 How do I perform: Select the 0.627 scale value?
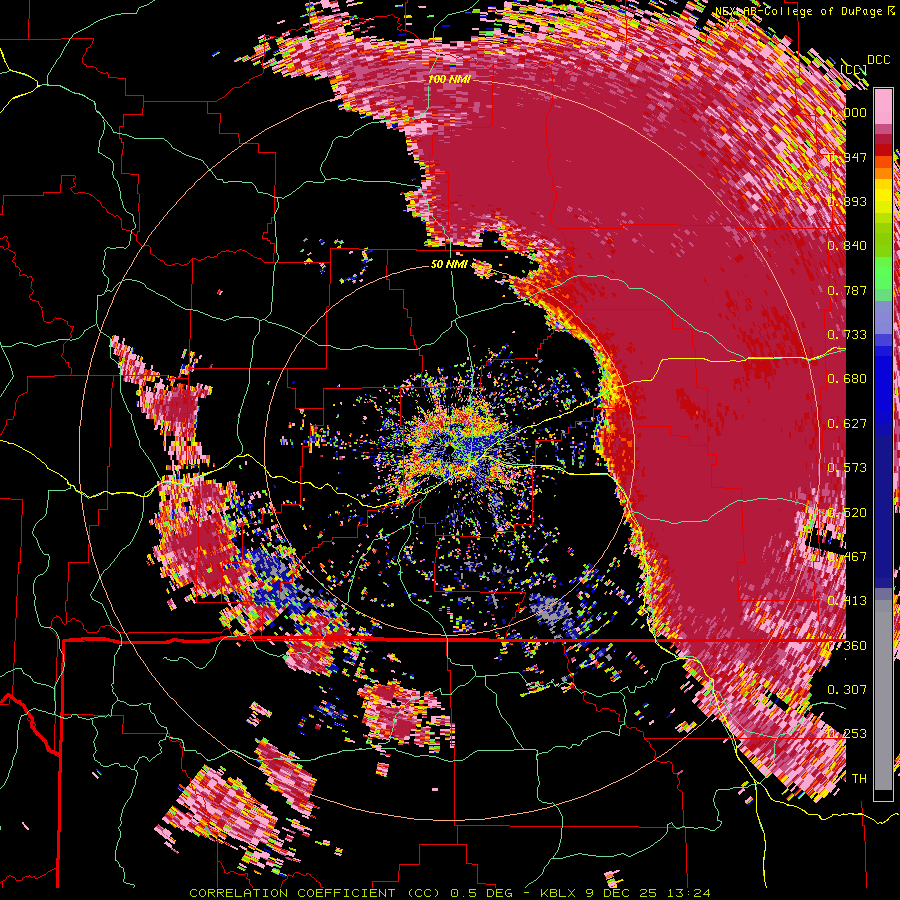pyautogui.click(x=847, y=423)
